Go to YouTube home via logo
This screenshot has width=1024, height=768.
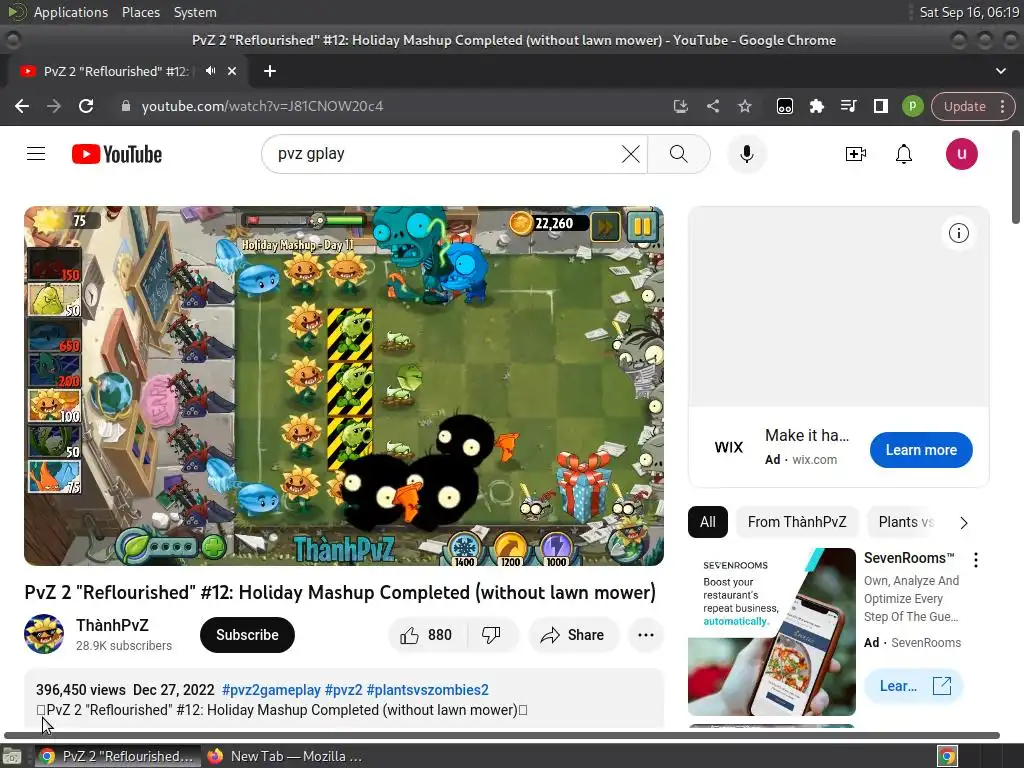(117, 154)
